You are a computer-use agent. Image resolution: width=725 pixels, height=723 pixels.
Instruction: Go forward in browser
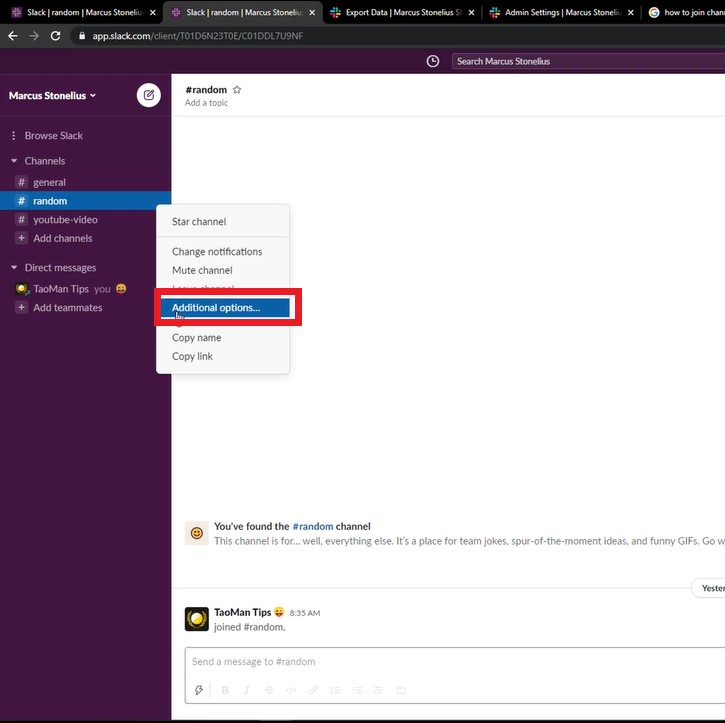click(34, 36)
